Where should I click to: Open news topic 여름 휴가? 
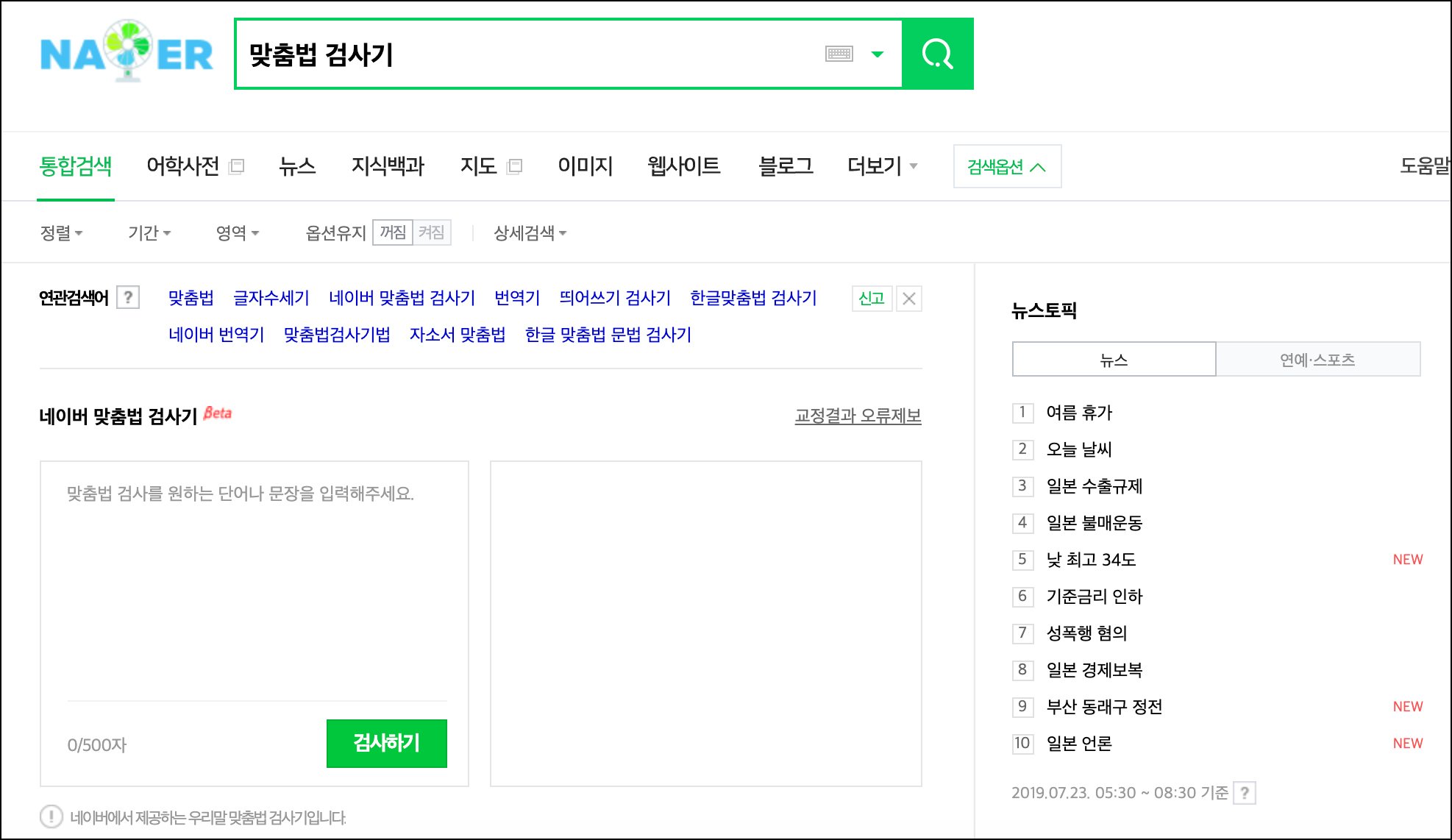coord(1079,412)
